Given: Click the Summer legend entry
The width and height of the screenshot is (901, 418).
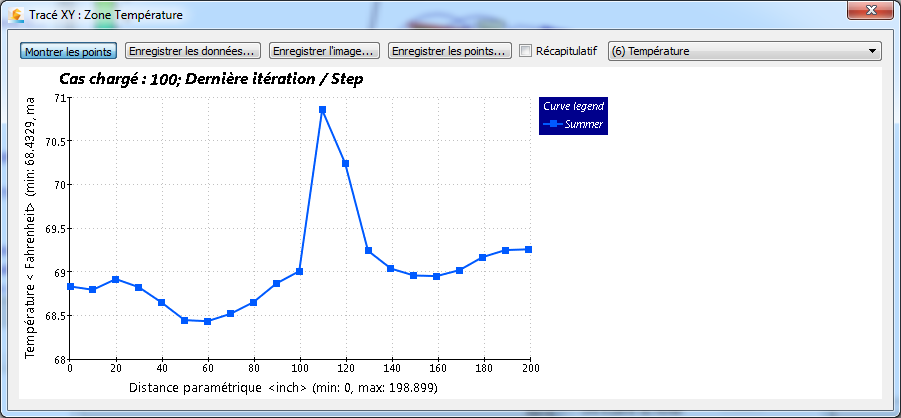Looking at the screenshot, I should click(x=572, y=124).
